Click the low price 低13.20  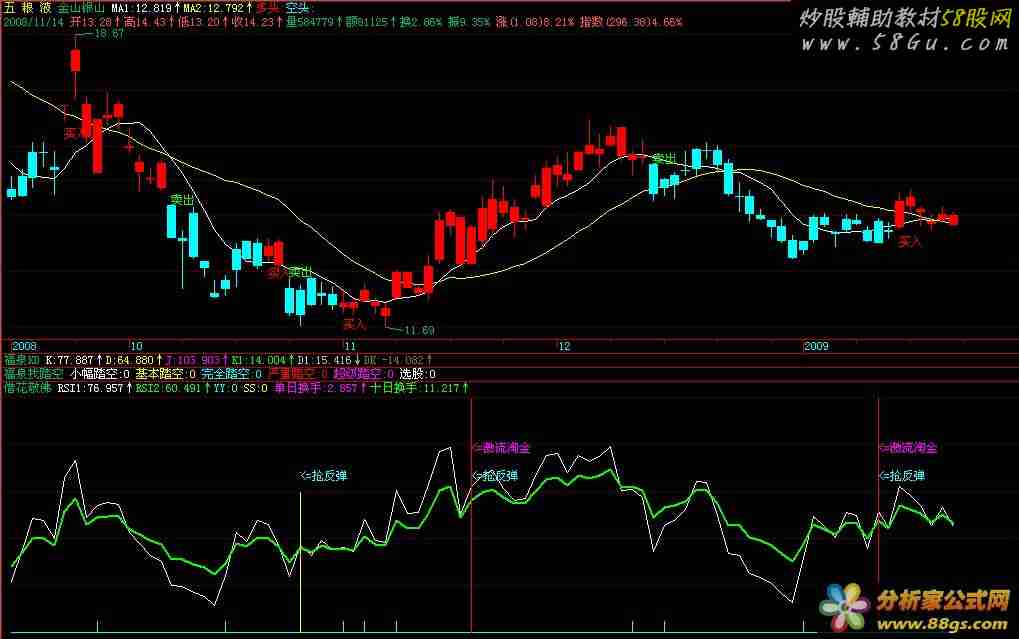click(200, 21)
